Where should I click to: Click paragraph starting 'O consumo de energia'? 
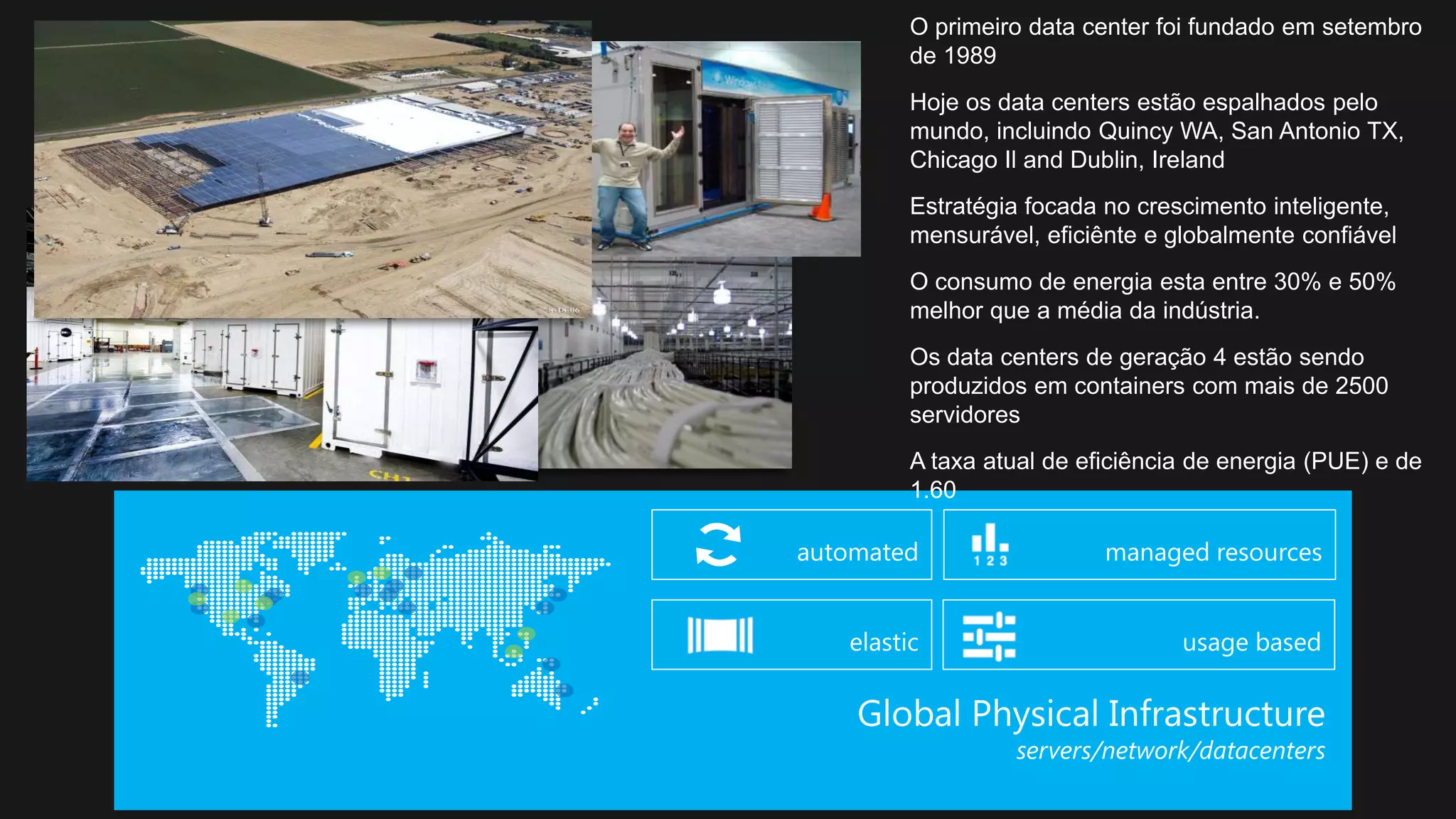click(x=1152, y=296)
